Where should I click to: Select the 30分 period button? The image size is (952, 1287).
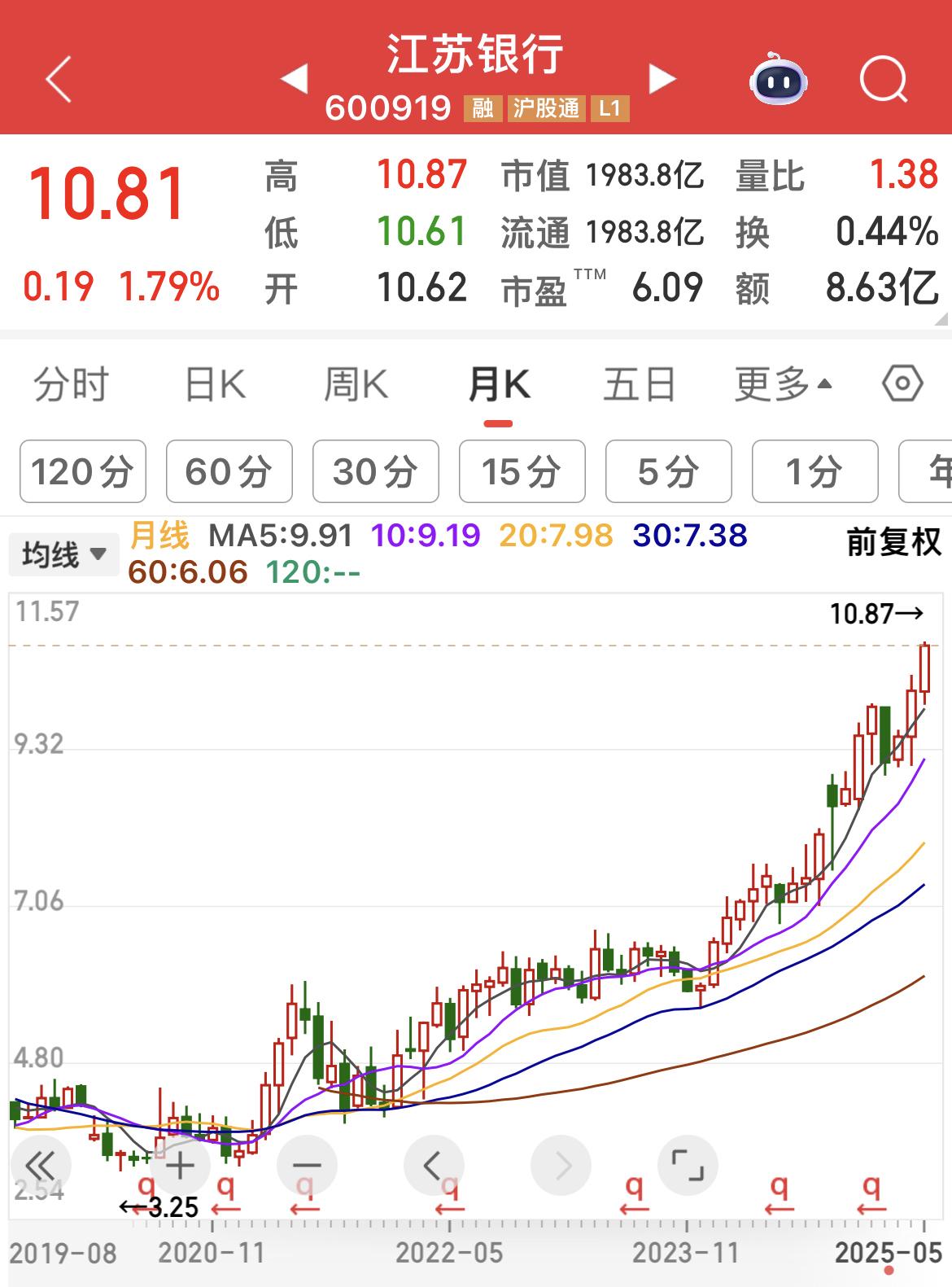[375, 471]
